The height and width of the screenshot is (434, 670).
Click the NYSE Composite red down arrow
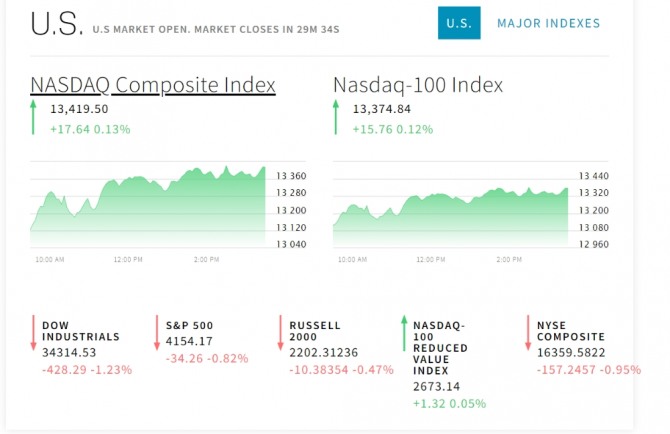coord(527,333)
